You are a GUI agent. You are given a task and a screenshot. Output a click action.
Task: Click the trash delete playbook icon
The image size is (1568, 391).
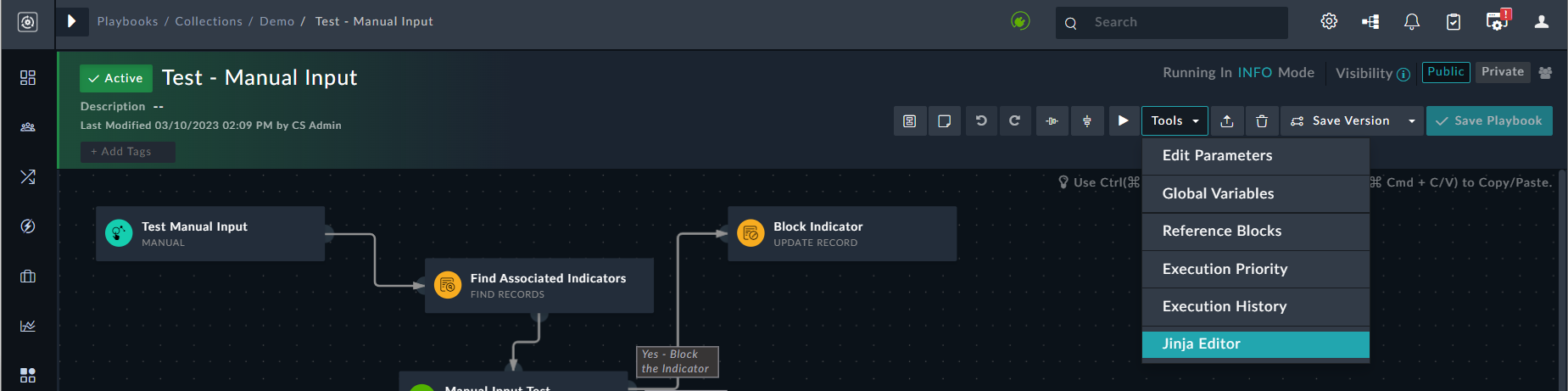click(x=1262, y=121)
